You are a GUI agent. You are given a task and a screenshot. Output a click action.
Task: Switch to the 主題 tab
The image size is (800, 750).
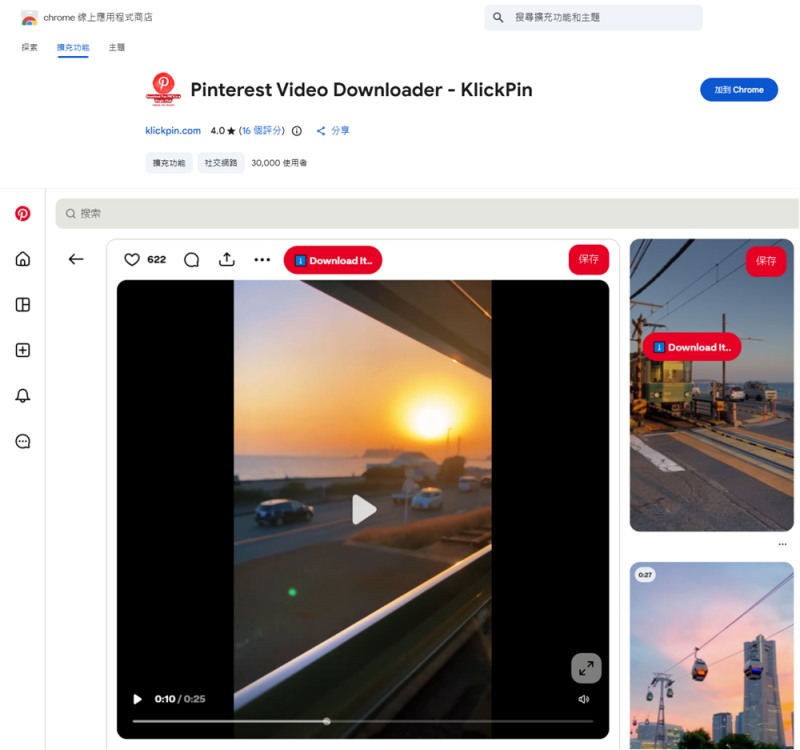[x=116, y=47]
